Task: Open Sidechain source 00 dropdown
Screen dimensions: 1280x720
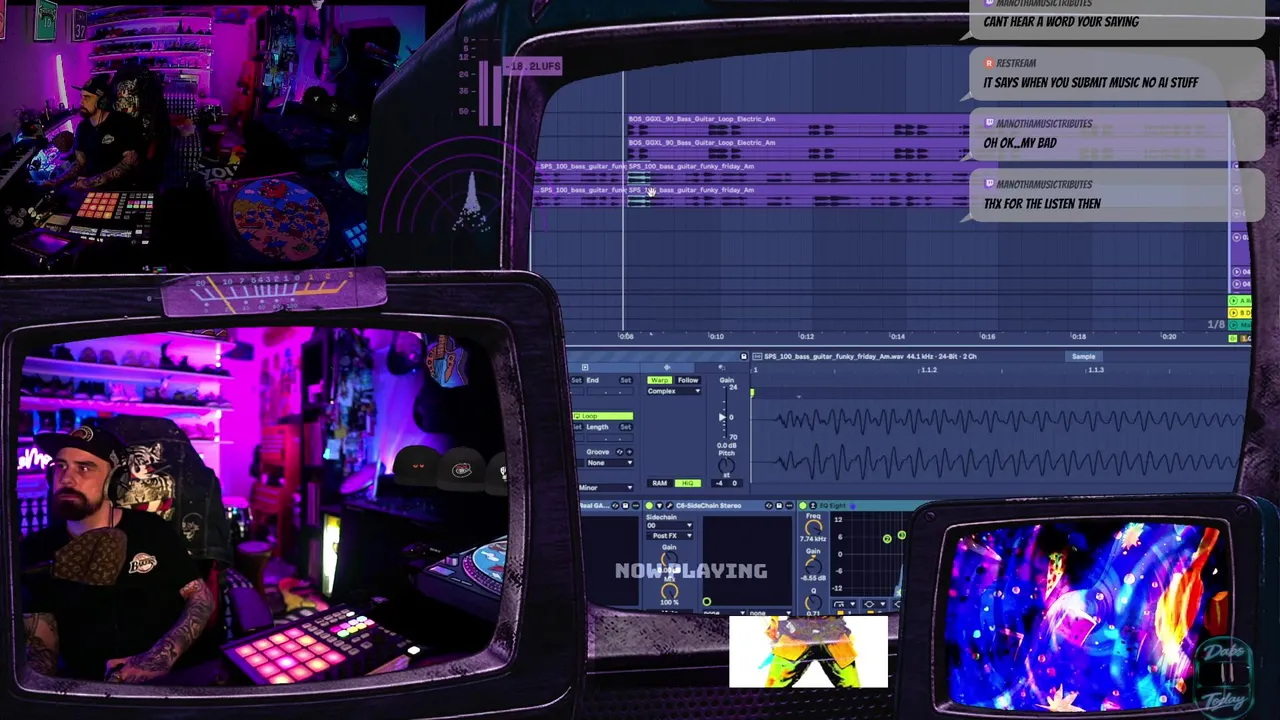Action: 669,525
